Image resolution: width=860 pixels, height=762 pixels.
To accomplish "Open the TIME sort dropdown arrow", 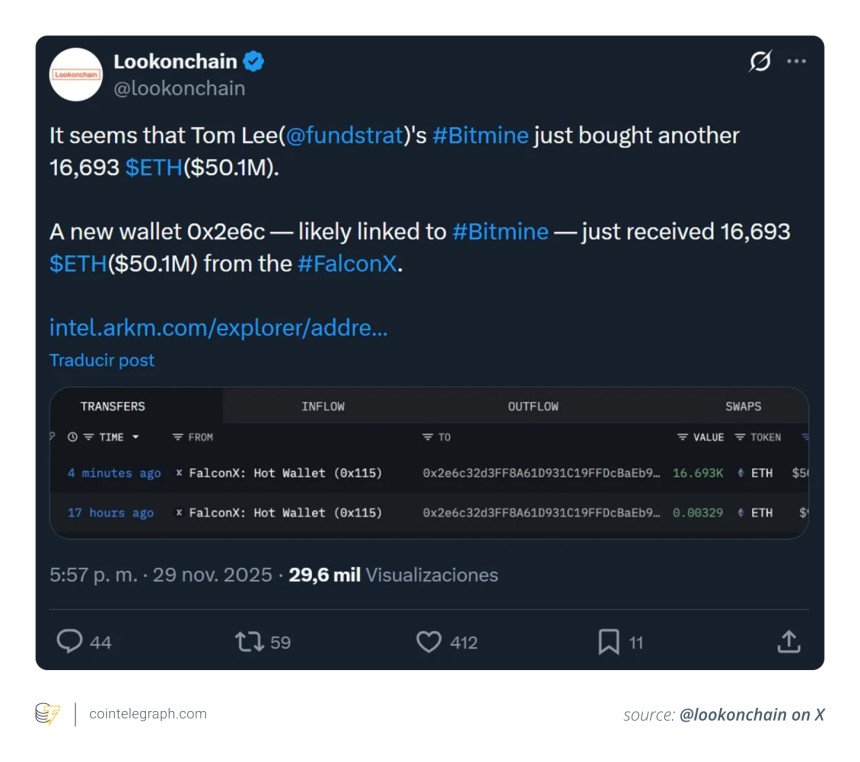I will click(136, 437).
